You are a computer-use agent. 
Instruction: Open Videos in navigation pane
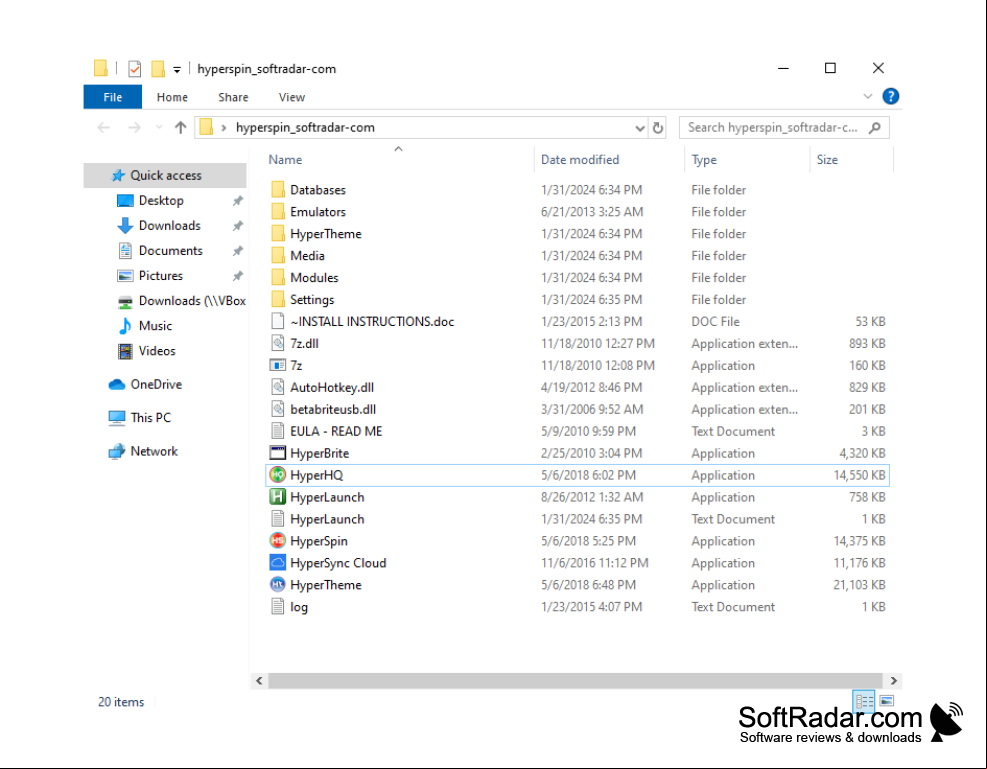coord(147,351)
